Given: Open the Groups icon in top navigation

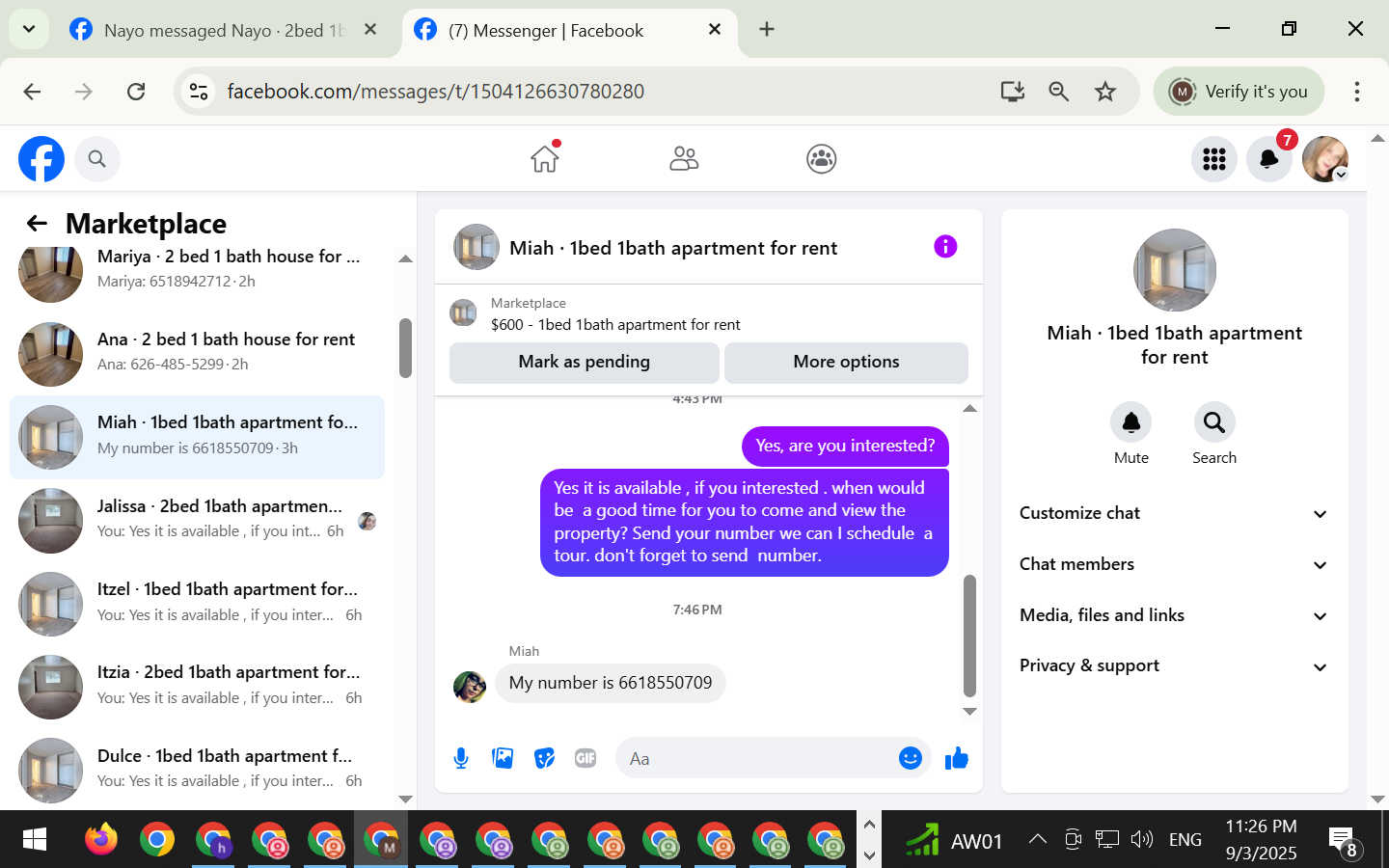Looking at the screenshot, I should pos(822,158).
